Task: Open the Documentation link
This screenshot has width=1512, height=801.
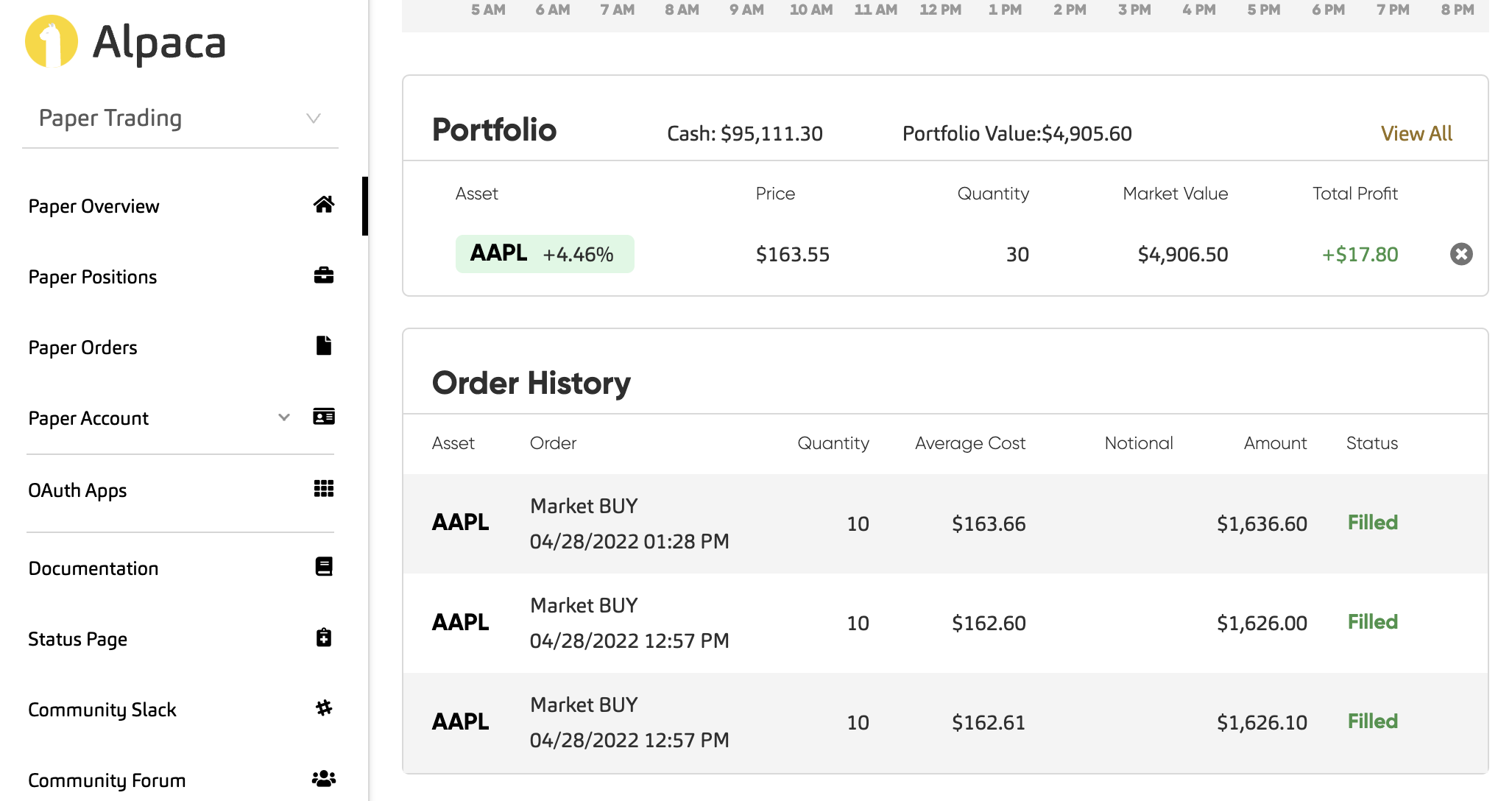Action: click(93, 568)
